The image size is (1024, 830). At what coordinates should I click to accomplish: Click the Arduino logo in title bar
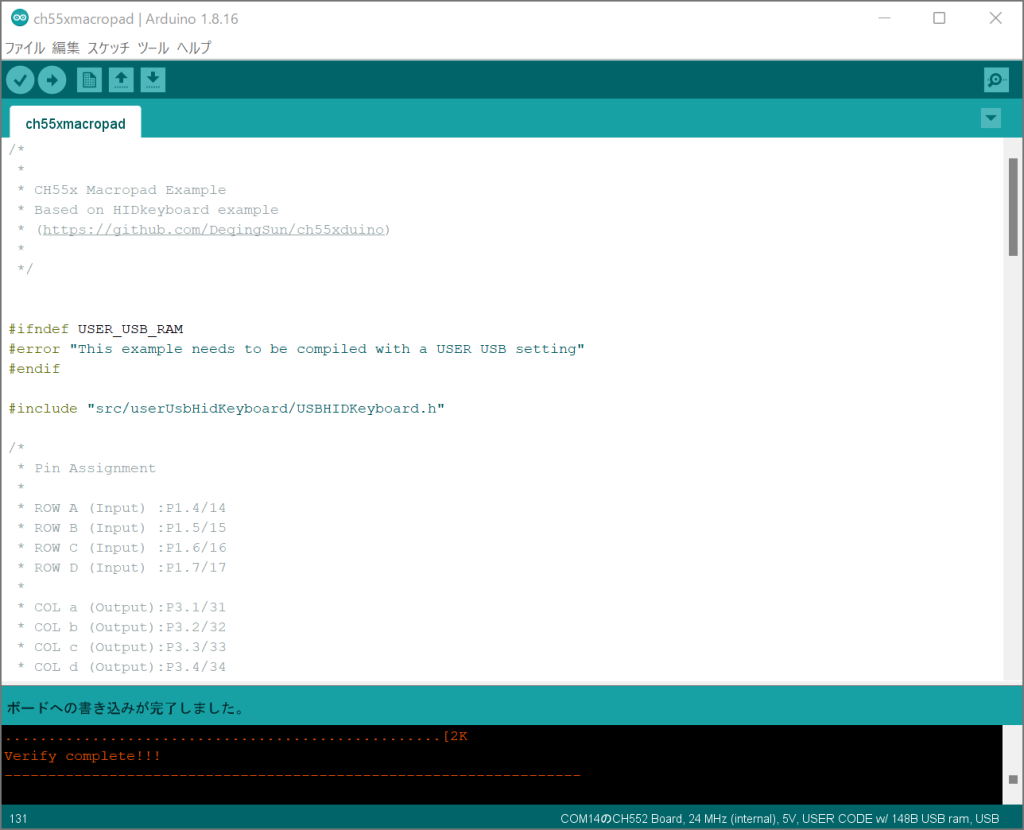click(x=19, y=19)
